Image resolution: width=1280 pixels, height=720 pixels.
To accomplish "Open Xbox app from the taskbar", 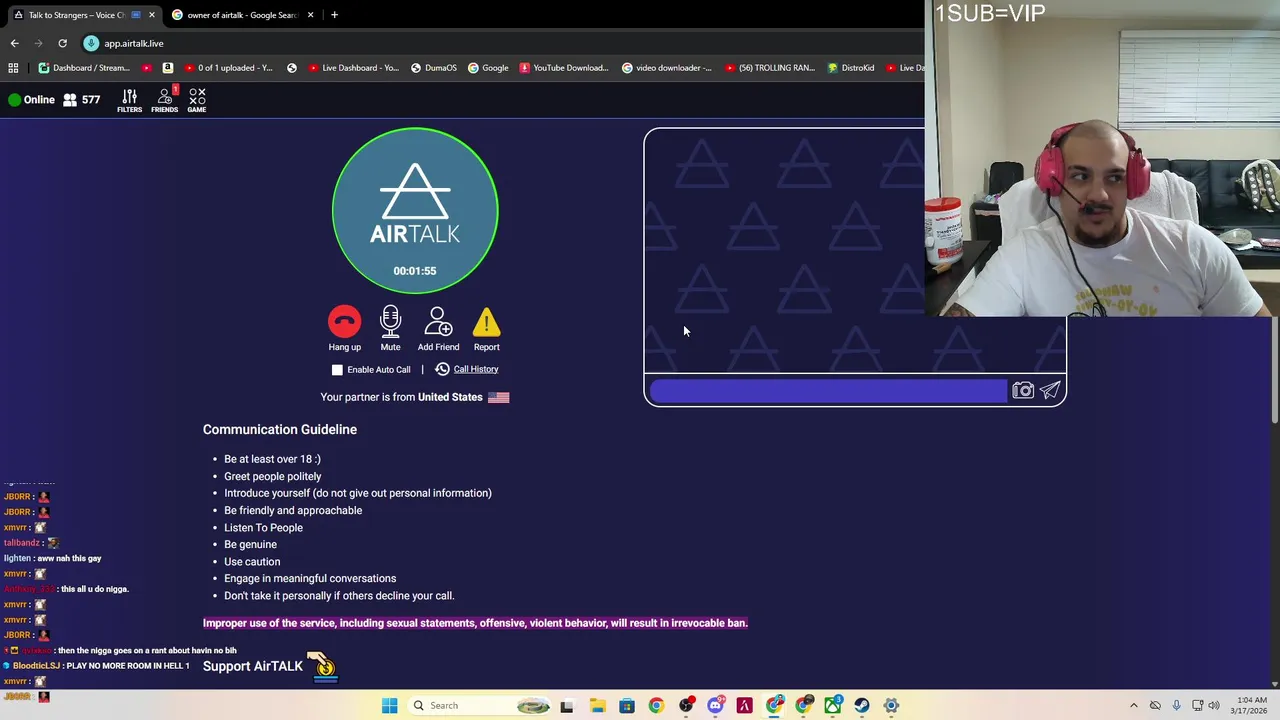I will tap(832, 706).
